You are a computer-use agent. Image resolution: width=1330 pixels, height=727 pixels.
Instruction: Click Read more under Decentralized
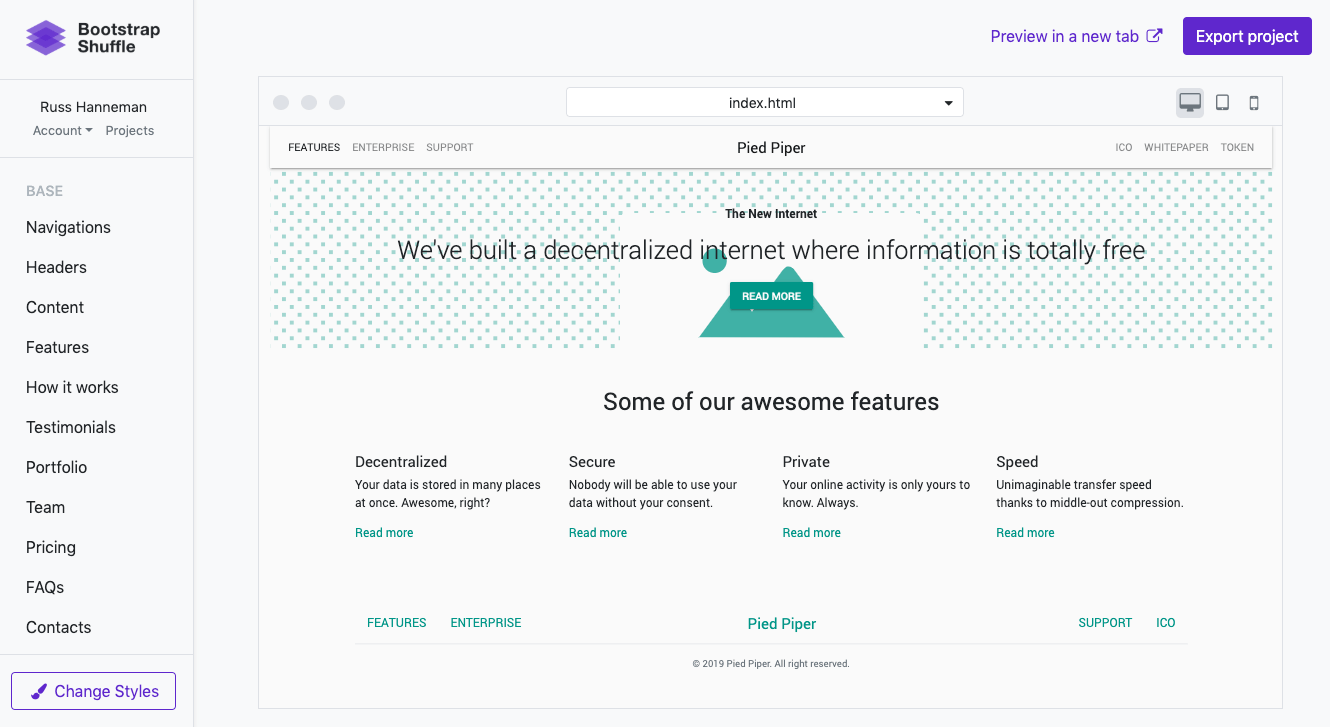pyautogui.click(x=384, y=533)
